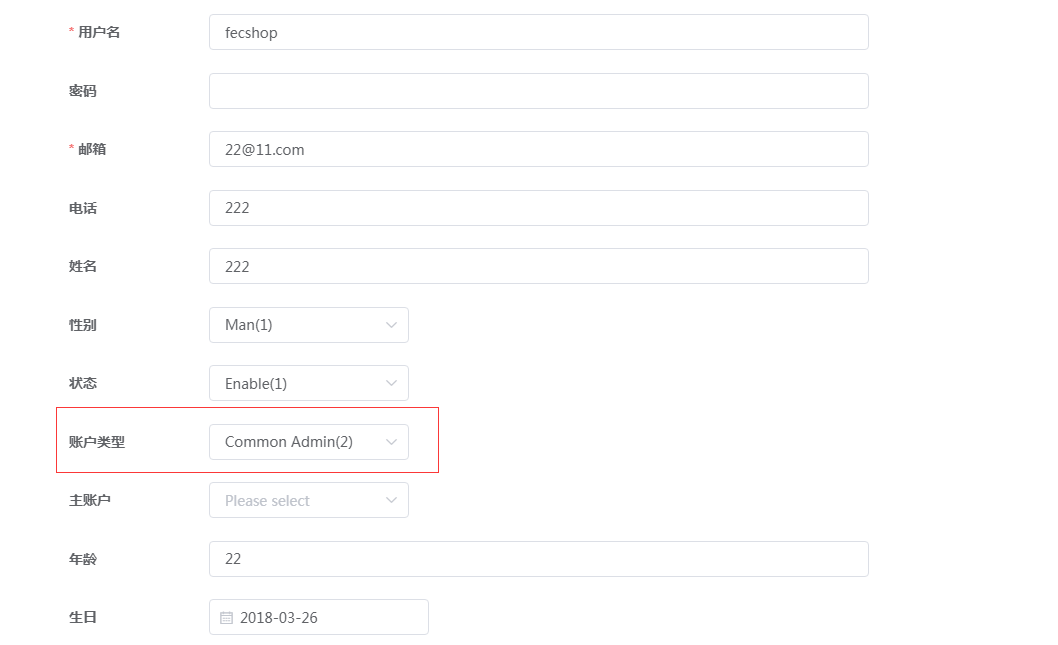Click the calendar icon in birthday field
Image resolution: width=1058 pixels, height=645 pixels.
click(x=226, y=617)
